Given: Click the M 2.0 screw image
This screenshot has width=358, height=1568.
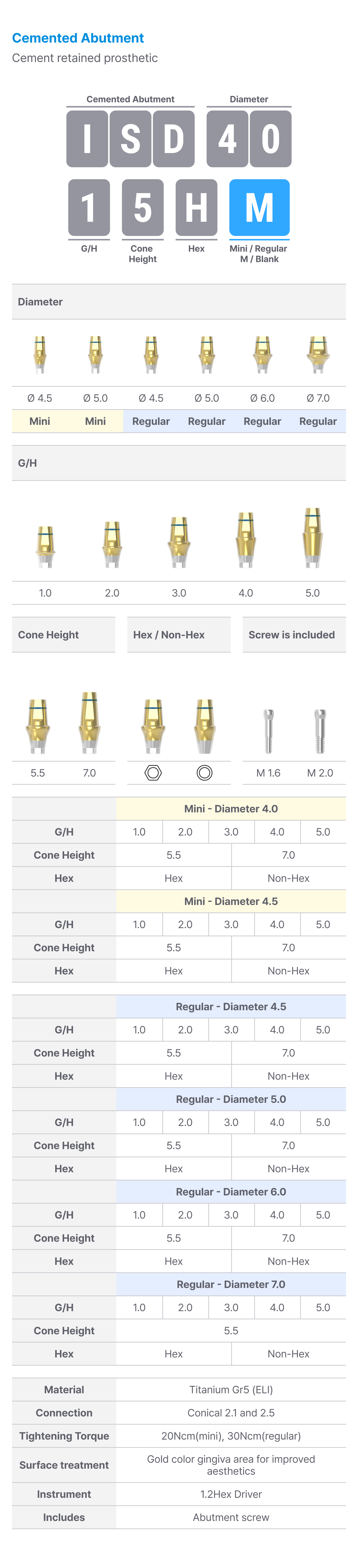Looking at the screenshot, I should 320,731.
